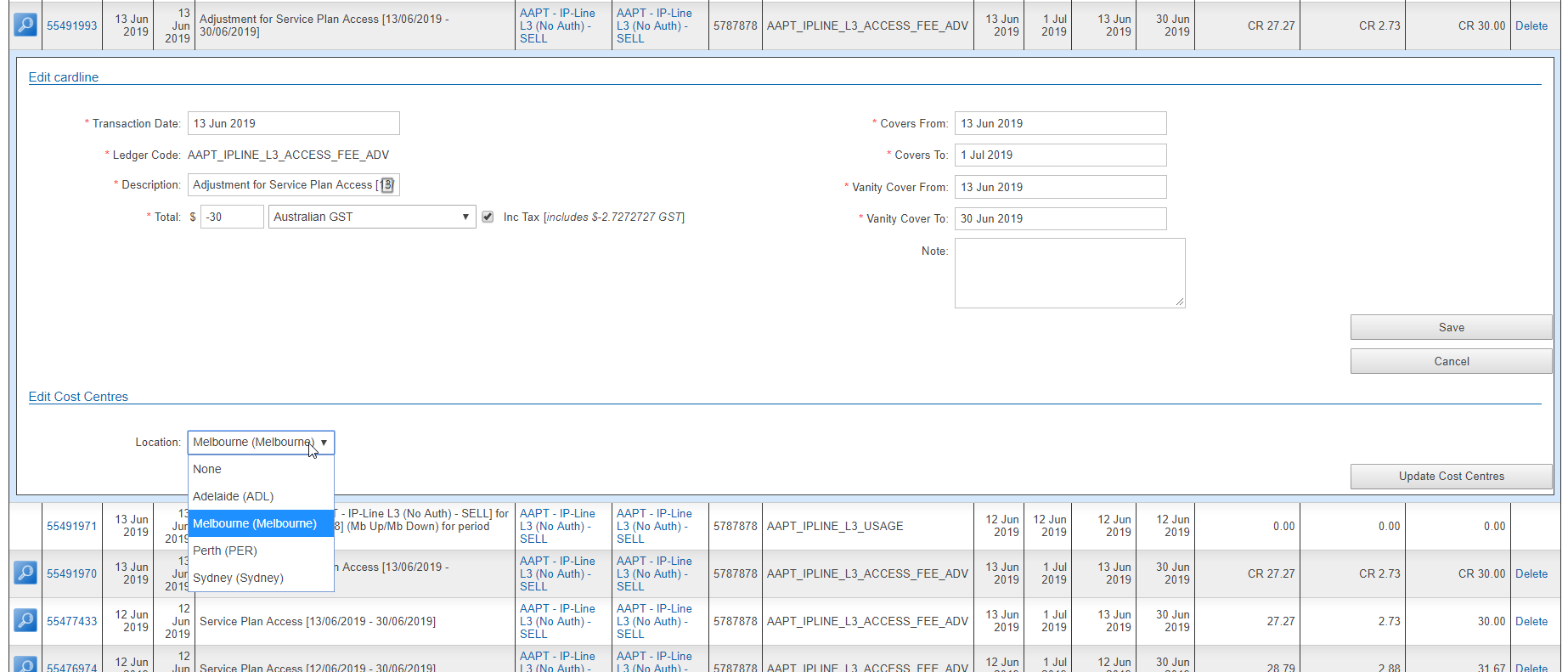This screenshot has height=672, width=1568.
Task: Open cardline ID link 55491971
Action: point(71,526)
